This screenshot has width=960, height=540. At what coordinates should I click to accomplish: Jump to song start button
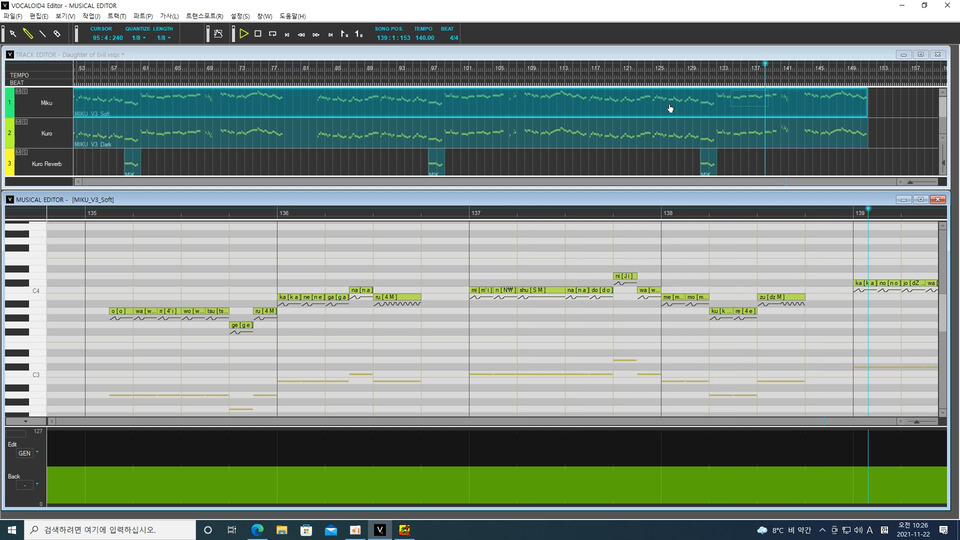287,35
